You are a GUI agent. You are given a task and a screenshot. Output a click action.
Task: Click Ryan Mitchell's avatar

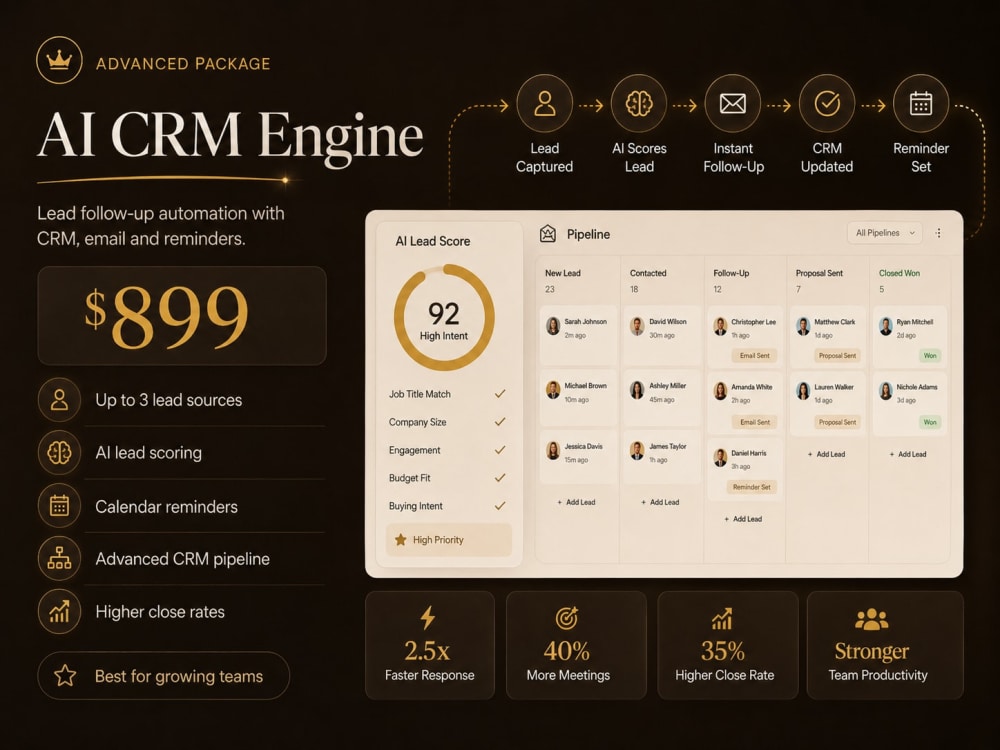pos(885,327)
